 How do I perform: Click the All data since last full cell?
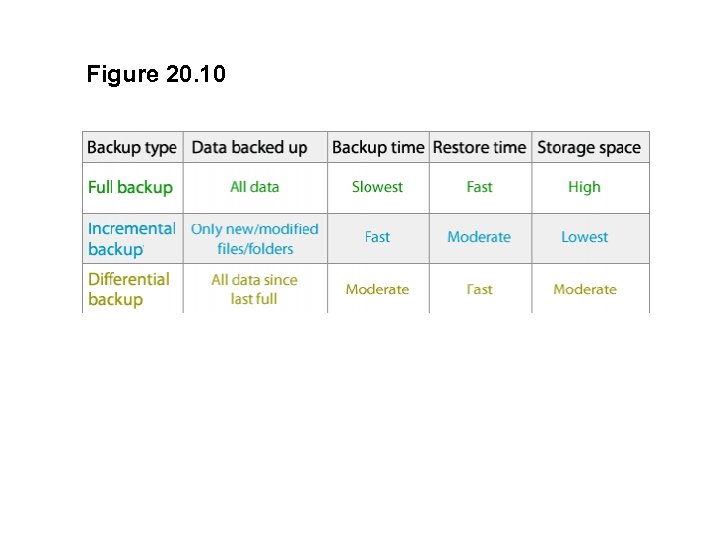pyautogui.click(x=254, y=289)
